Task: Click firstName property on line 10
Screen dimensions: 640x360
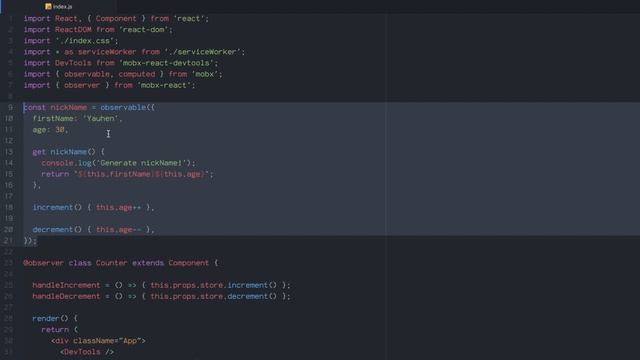Action: click(x=53, y=119)
